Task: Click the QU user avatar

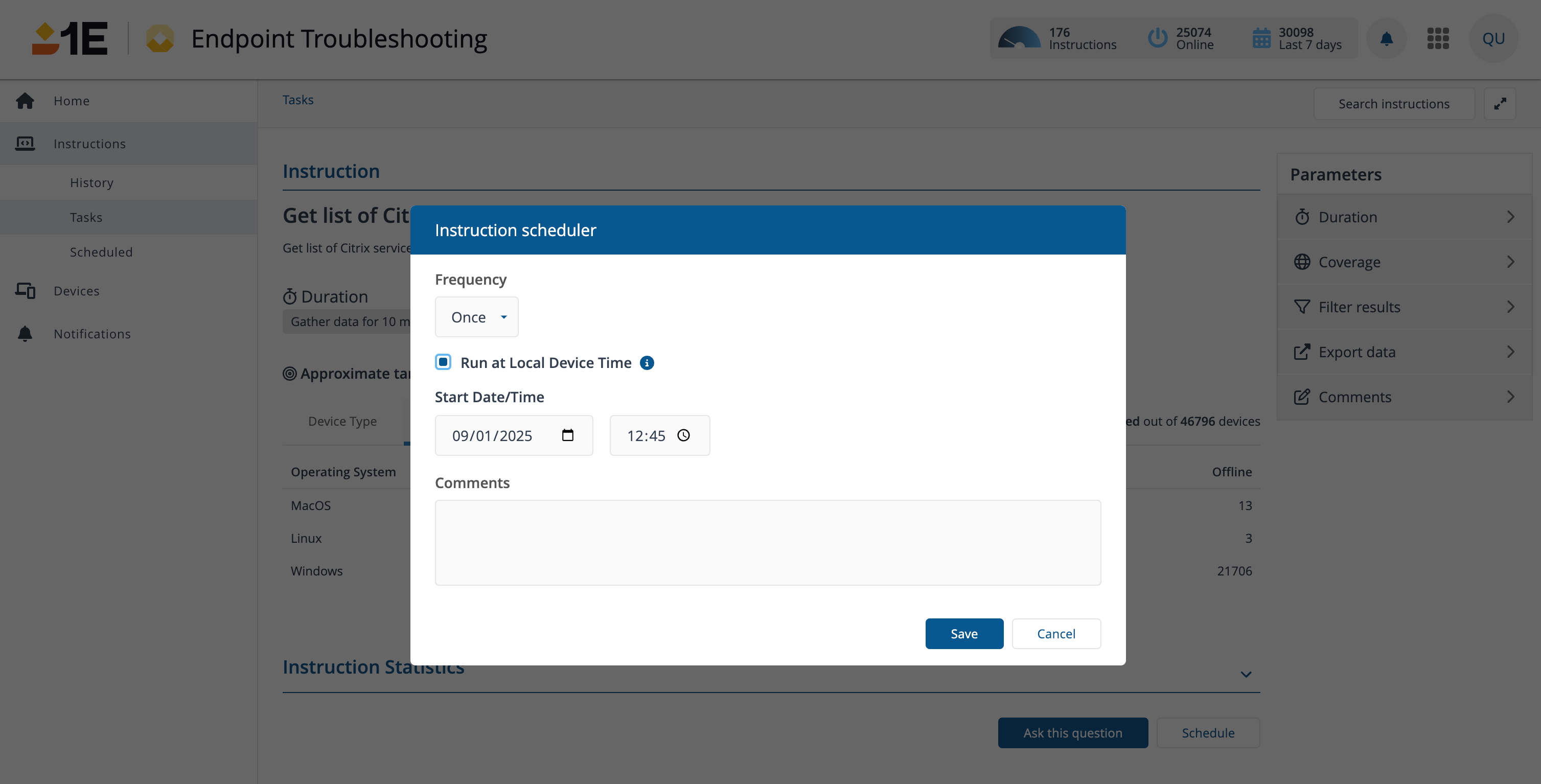Action: (1493, 39)
